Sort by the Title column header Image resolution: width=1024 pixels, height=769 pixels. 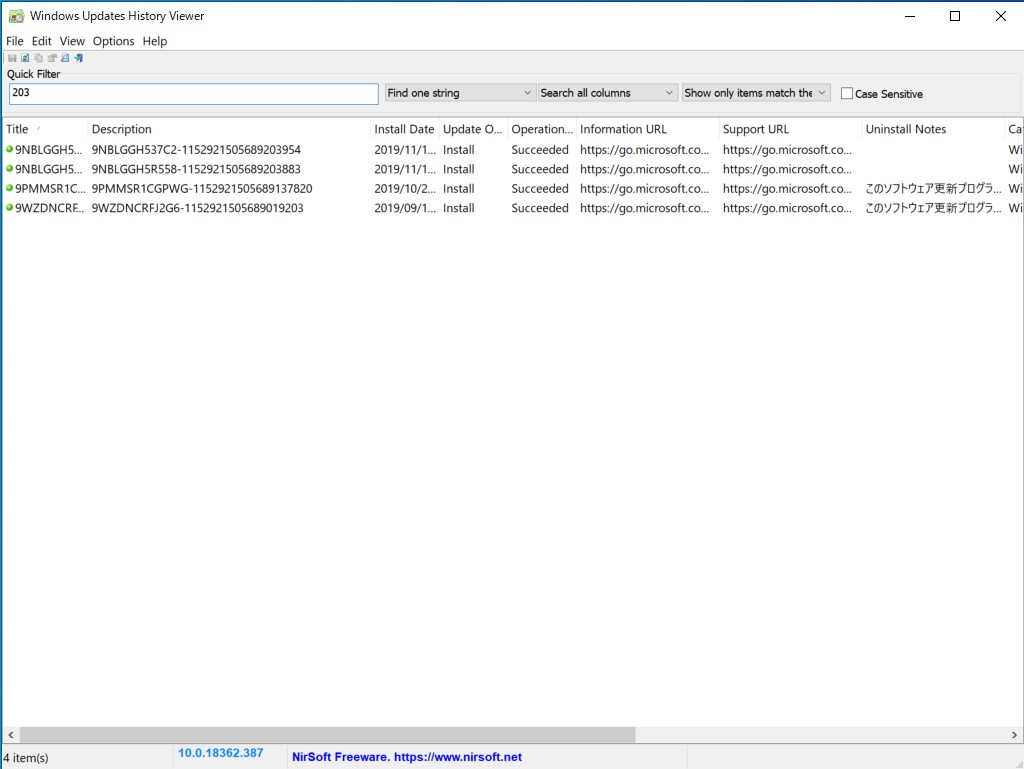44,129
